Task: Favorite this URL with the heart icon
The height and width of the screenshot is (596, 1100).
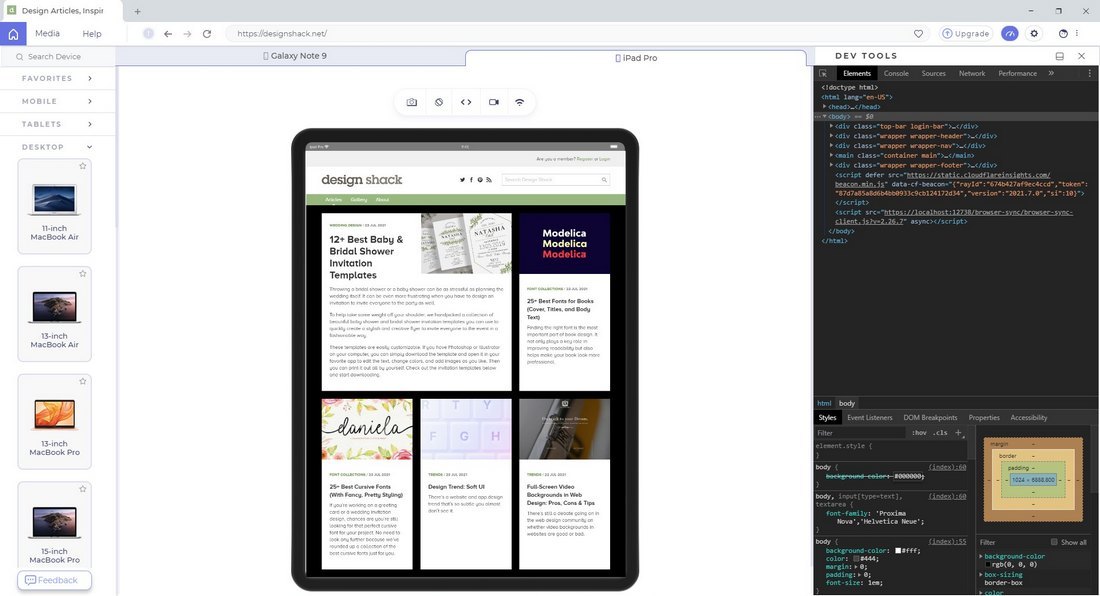Action: (918, 34)
